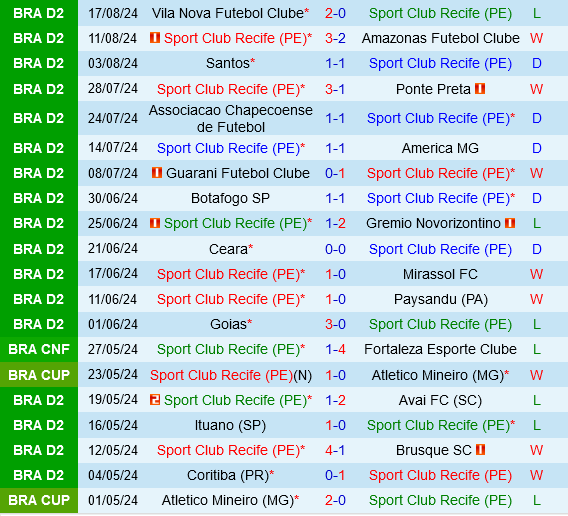Select the Santos team name
Image resolution: width=568 pixels, height=516 pixels.
pos(228,63)
